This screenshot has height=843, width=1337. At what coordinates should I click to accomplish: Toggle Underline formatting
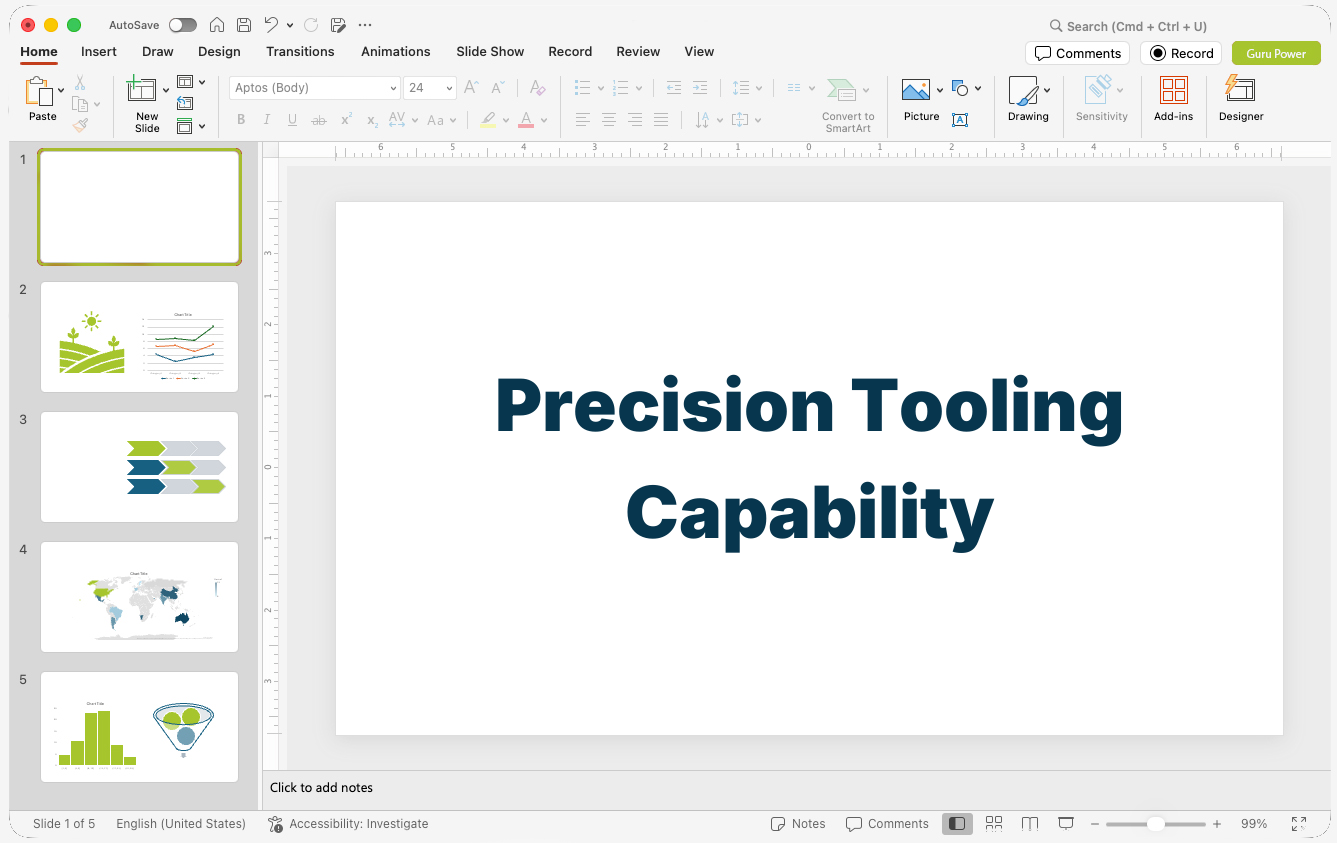pyautogui.click(x=293, y=120)
